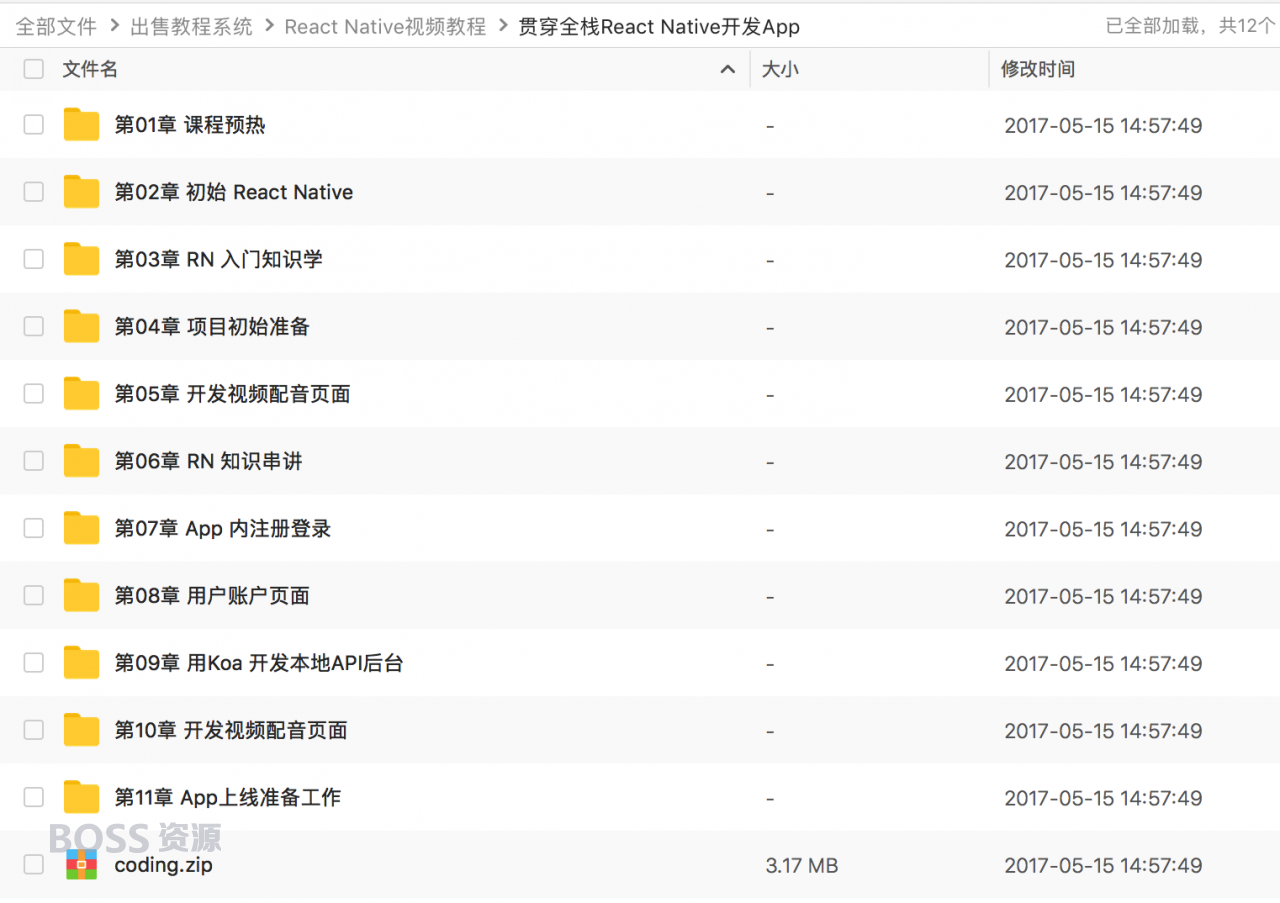Image resolution: width=1280 pixels, height=903 pixels.
Task: Open React Native视频教程 breadcrumb link
Action: pyautogui.click(x=385, y=27)
